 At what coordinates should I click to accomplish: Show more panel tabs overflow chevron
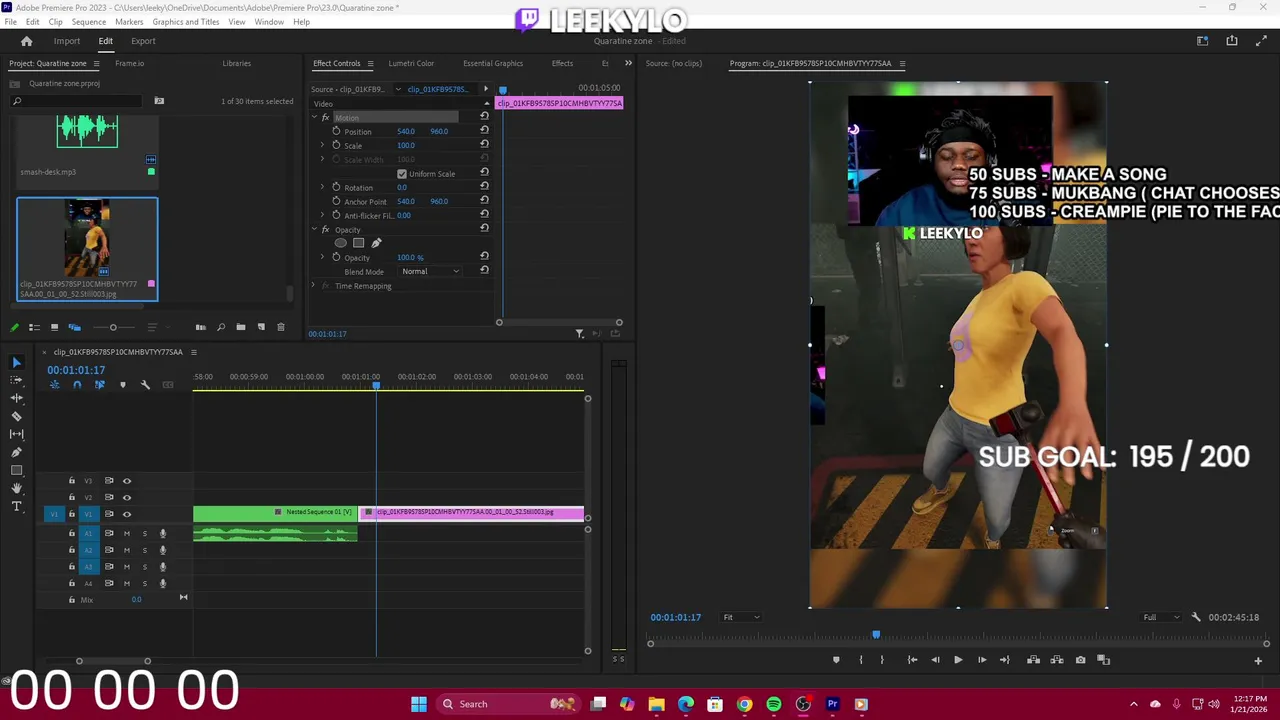(x=628, y=63)
